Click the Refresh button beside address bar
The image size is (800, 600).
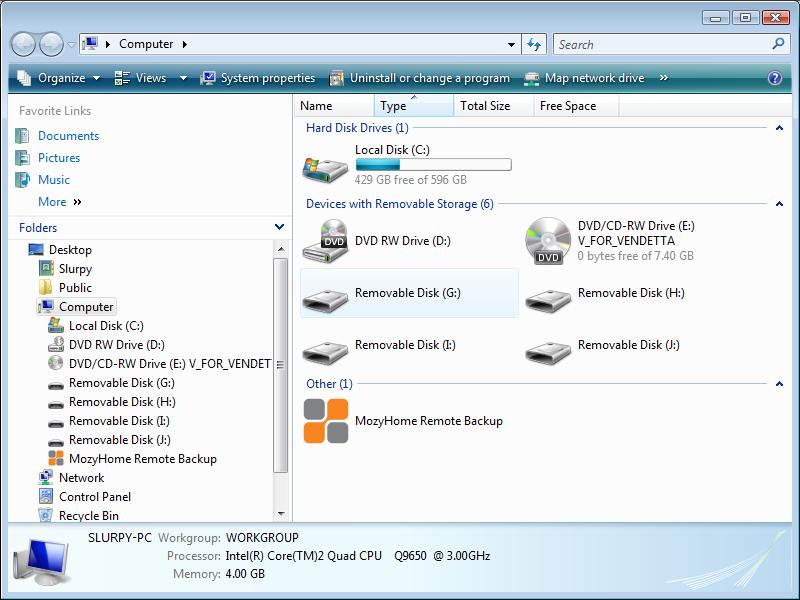[534, 44]
